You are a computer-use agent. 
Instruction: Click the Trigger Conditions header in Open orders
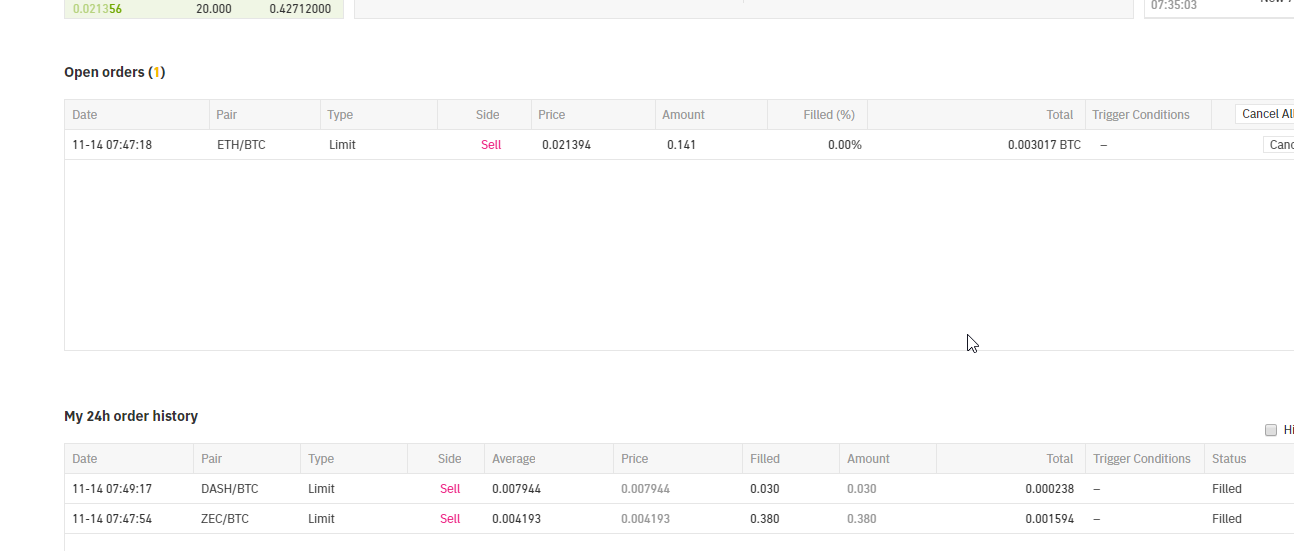coord(1141,115)
